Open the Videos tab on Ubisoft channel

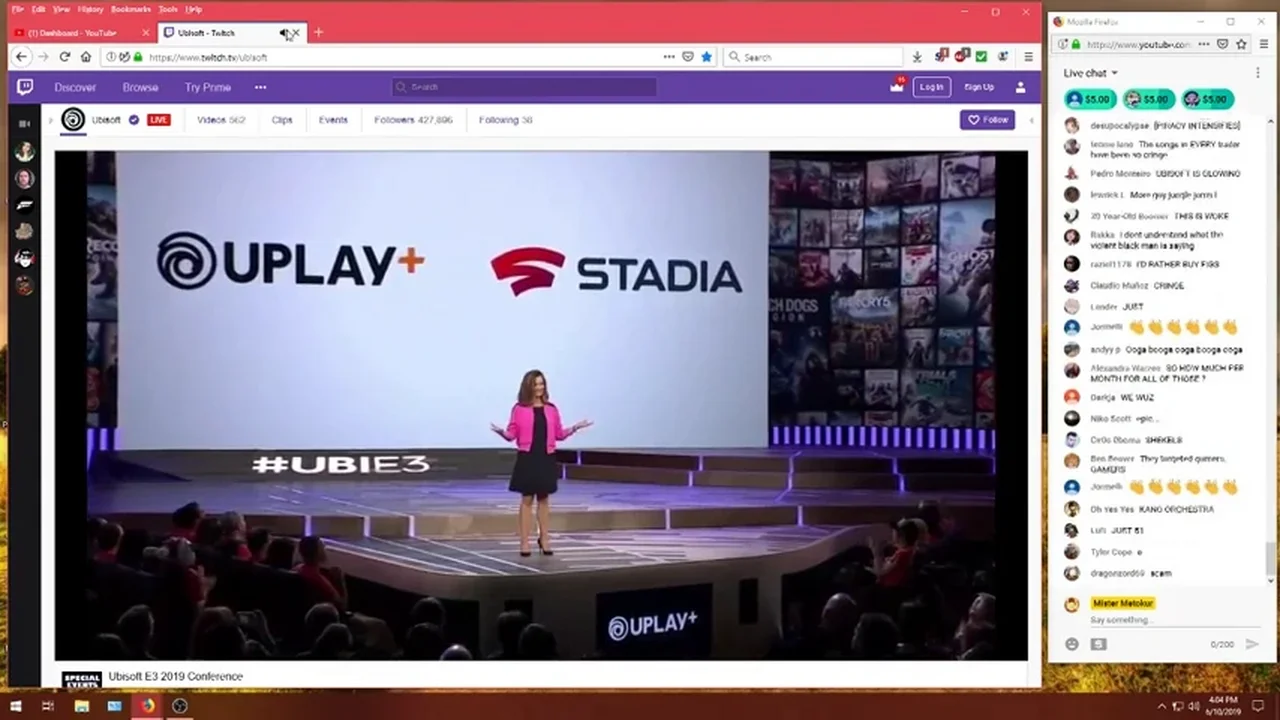(x=220, y=120)
